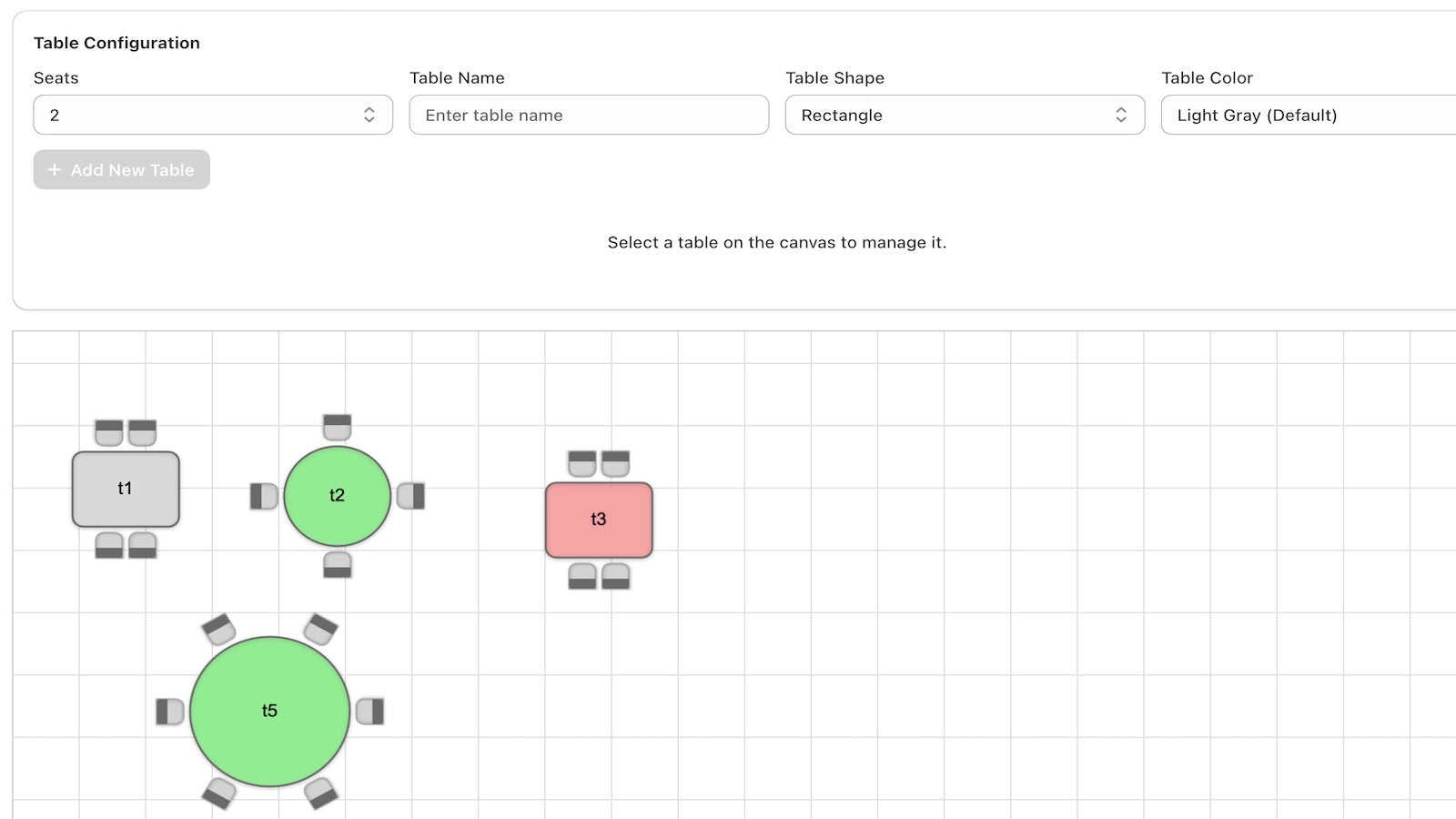The width and height of the screenshot is (1456, 819).
Task: Select the gray rectangular table t1
Action: [126, 489]
